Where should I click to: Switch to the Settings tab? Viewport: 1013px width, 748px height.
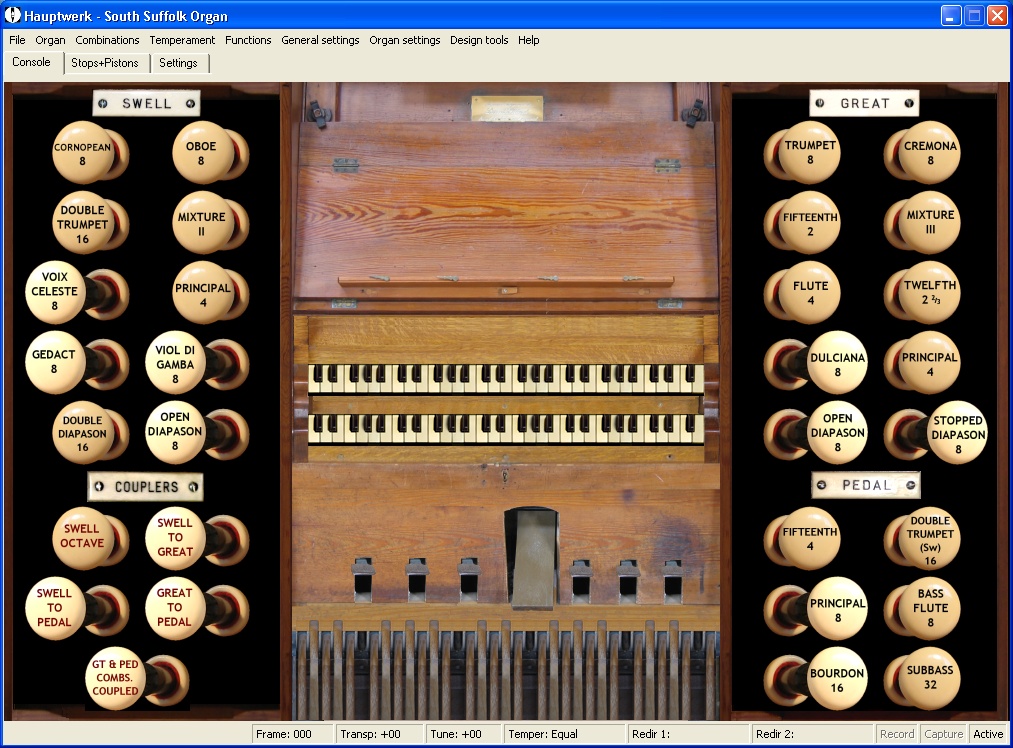point(178,63)
